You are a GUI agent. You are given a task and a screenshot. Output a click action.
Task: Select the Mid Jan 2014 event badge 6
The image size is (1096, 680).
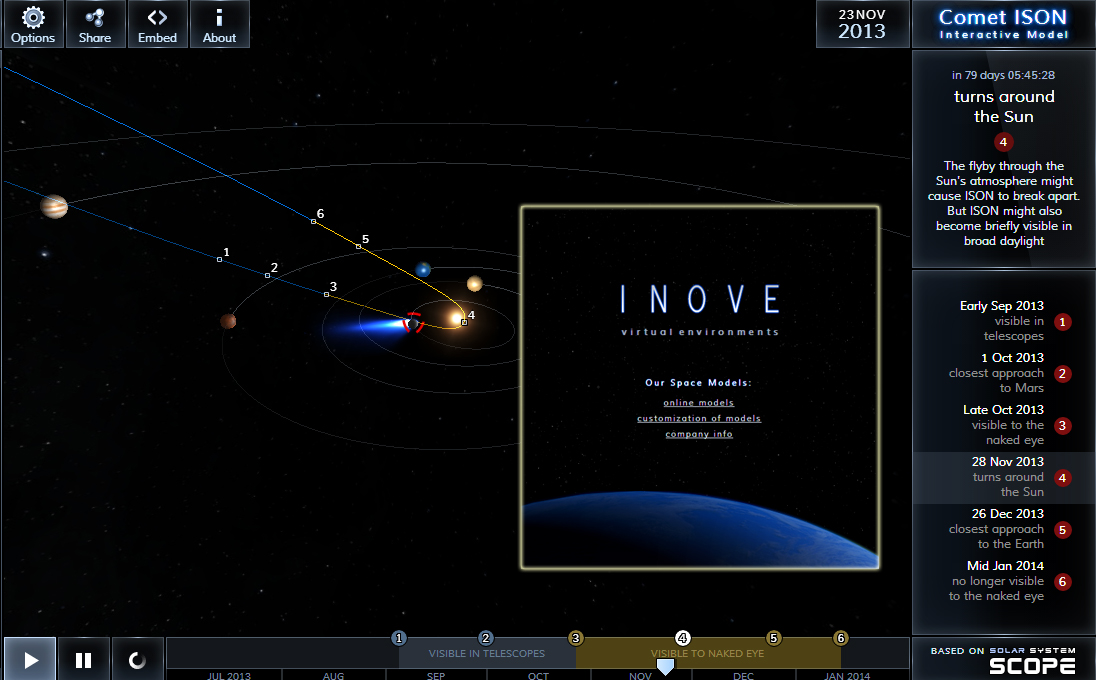click(x=1062, y=581)
